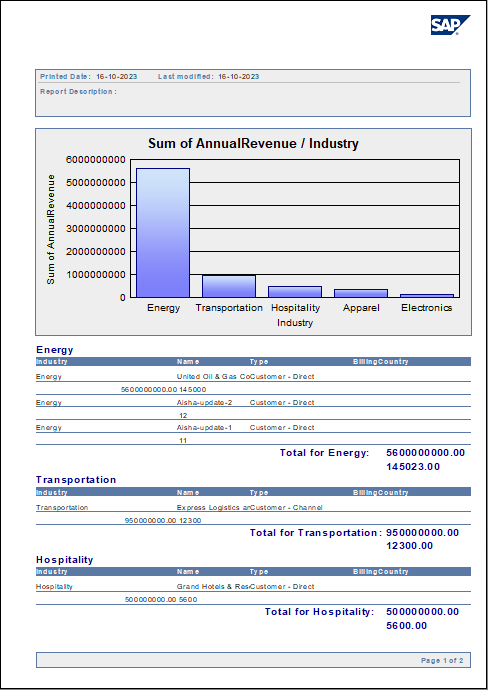Viewport: 488px width, 690px height.
Task: Click the Energy group heading
Action: (55, 350)
